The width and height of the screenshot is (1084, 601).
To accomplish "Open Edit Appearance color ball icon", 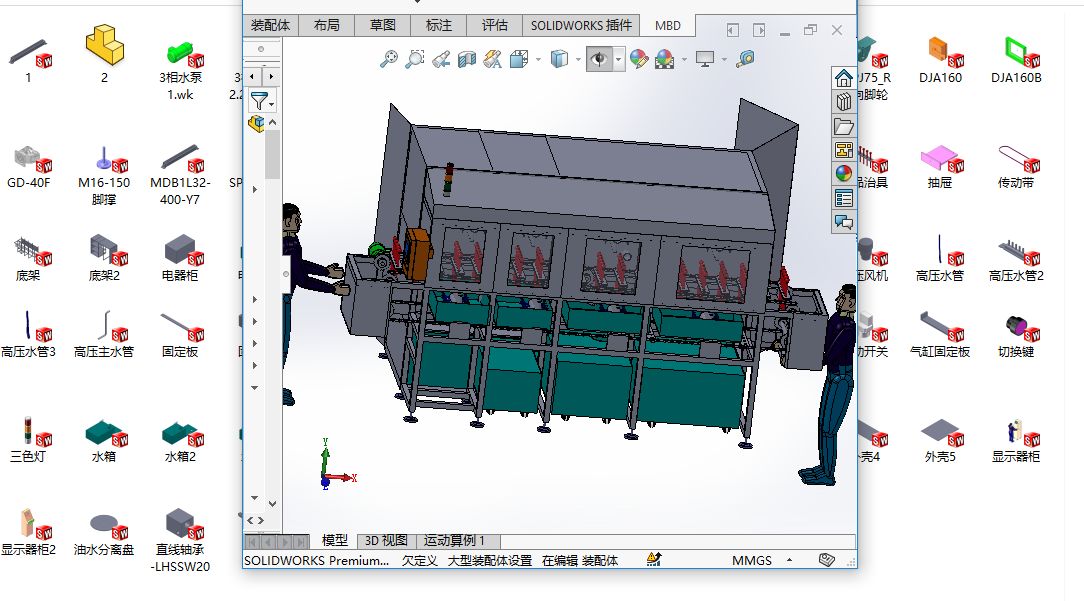I will point(638,60).
